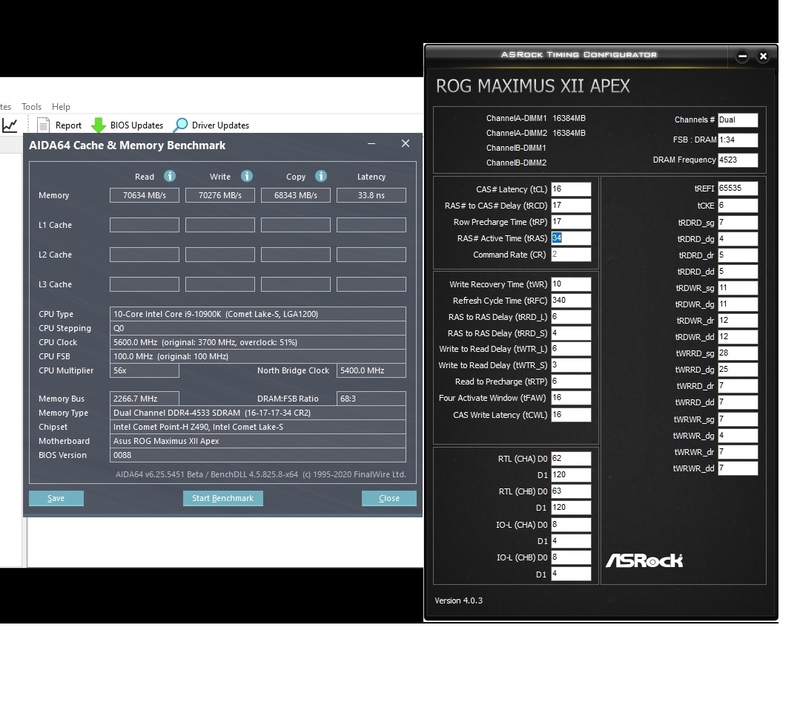The image size is (800, 720).
Task: Click the Write info icon
Action: pyautogui.click(x=247, y=176)
